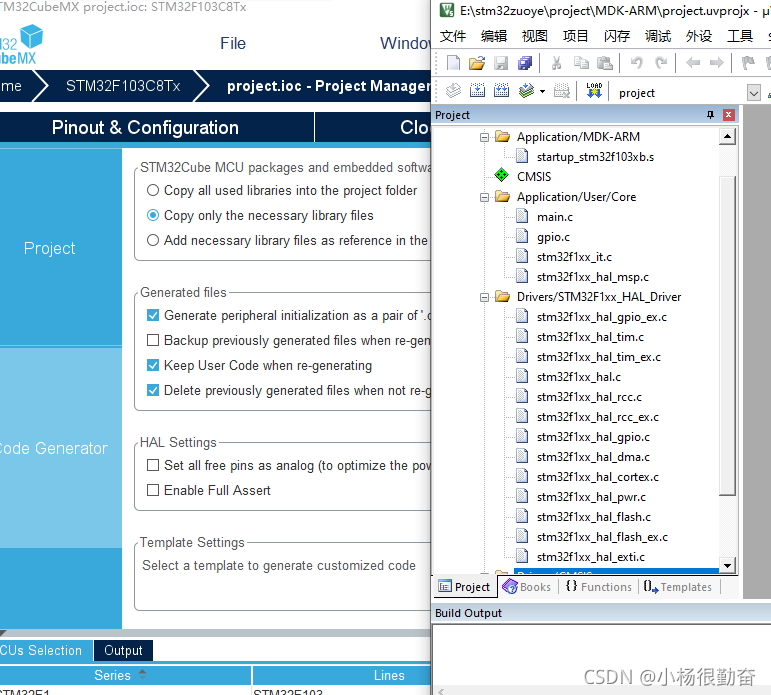Click the Save icon in Keil toolbar
Screen dimensions: 771x695
tap(501, 63)
